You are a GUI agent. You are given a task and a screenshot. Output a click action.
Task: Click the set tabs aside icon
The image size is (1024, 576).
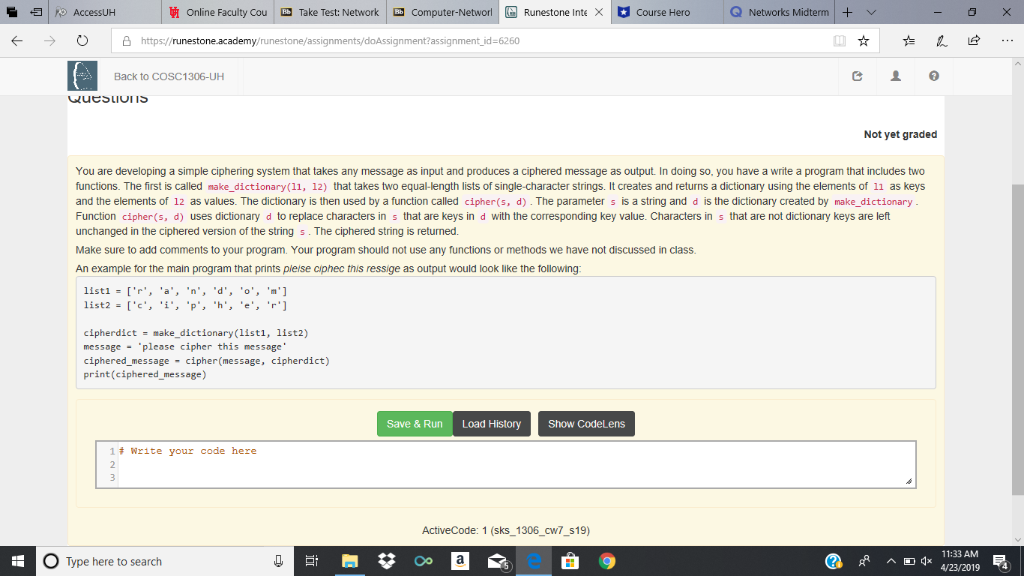(37, 12)
